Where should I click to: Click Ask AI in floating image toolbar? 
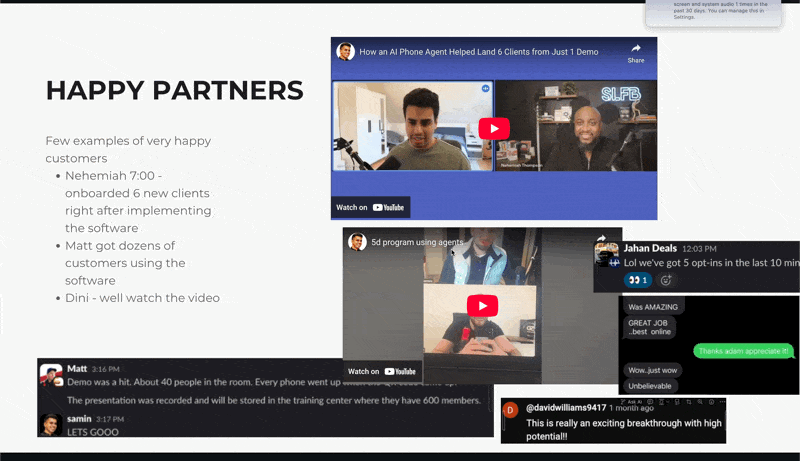(631, 402)
